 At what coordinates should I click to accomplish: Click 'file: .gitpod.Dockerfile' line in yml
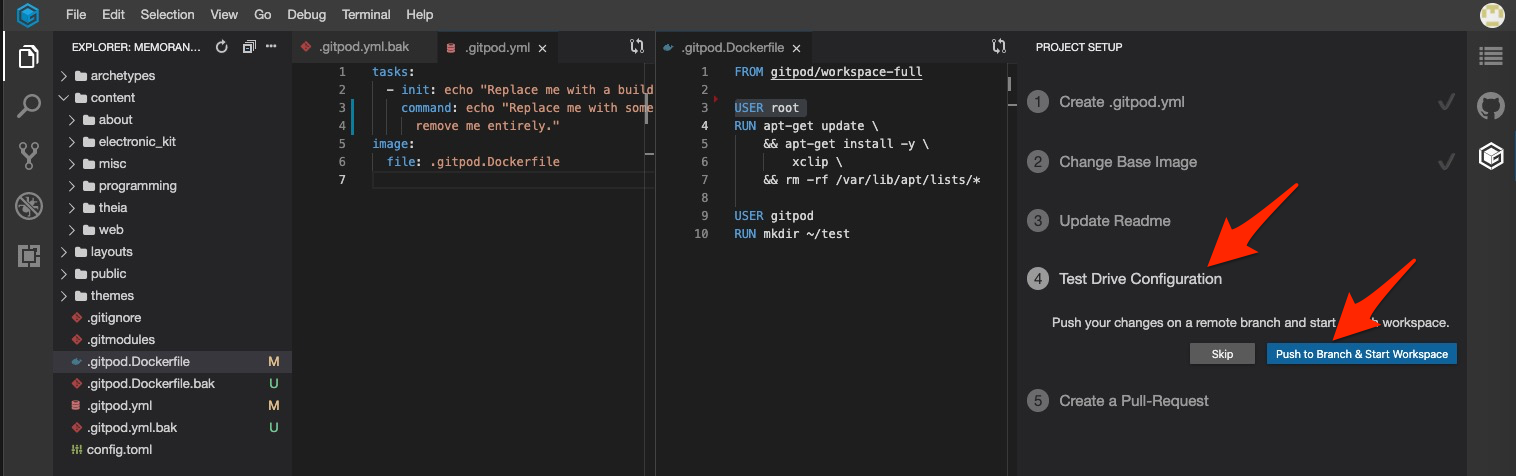(473, 162)
